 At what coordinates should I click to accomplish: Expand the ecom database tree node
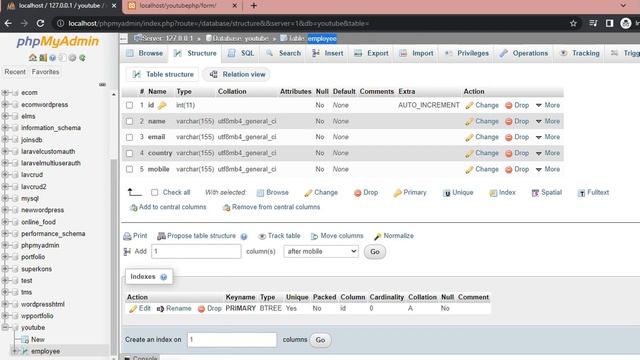point(5,93)
